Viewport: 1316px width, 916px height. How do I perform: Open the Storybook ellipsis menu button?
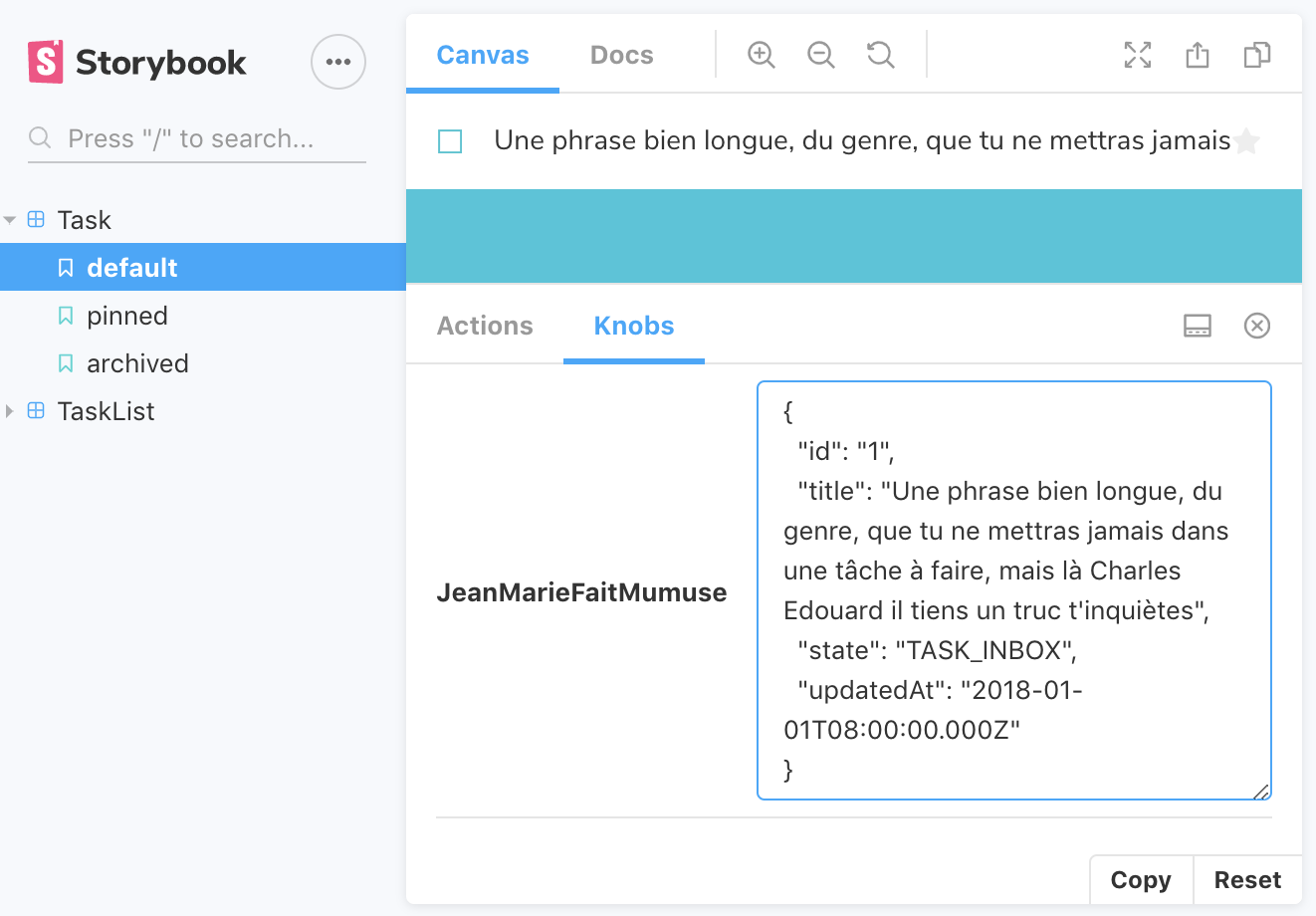click(338, 62)
